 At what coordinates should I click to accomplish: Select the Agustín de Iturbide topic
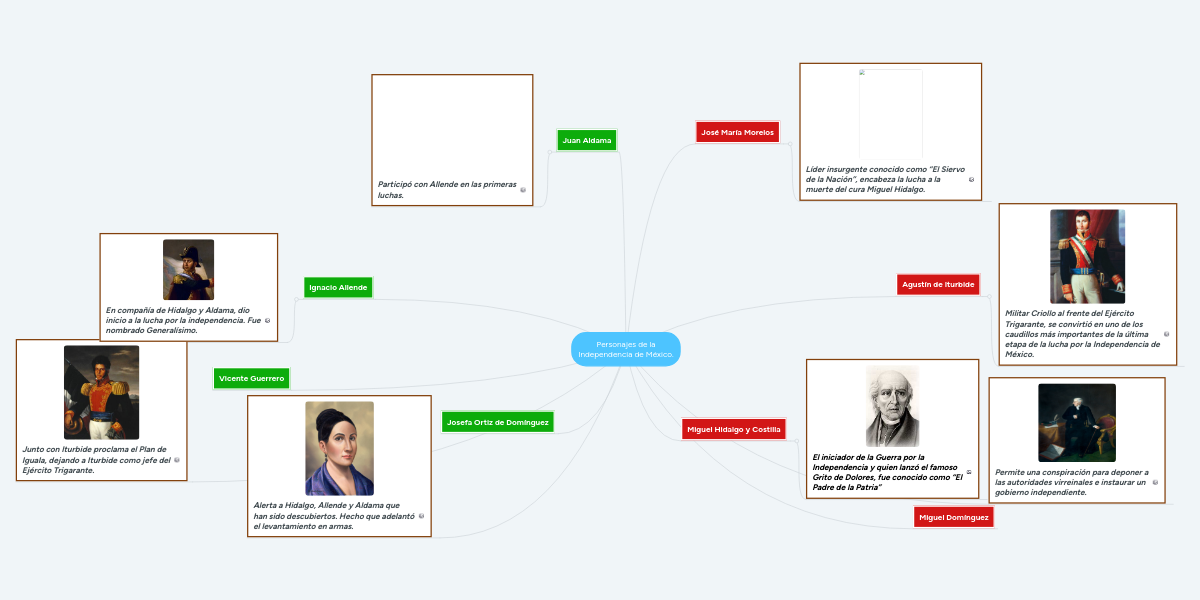tap(938, 284)
